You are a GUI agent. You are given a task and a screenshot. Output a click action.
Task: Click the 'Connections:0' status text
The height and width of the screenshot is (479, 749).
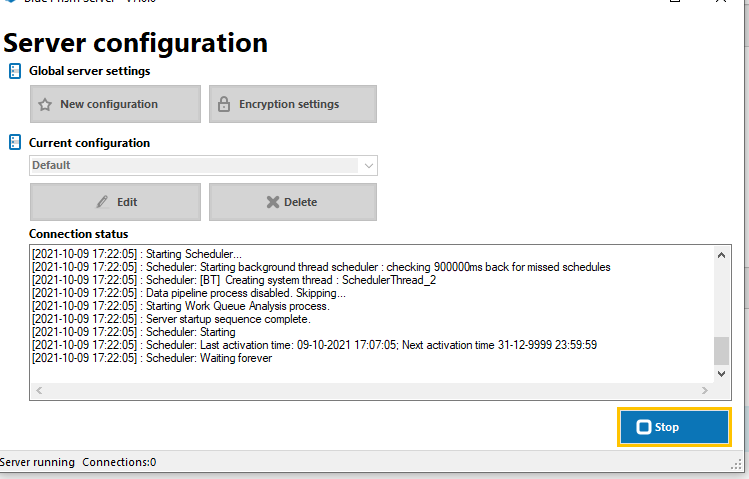pyautogui.click(x=119, y=462)
